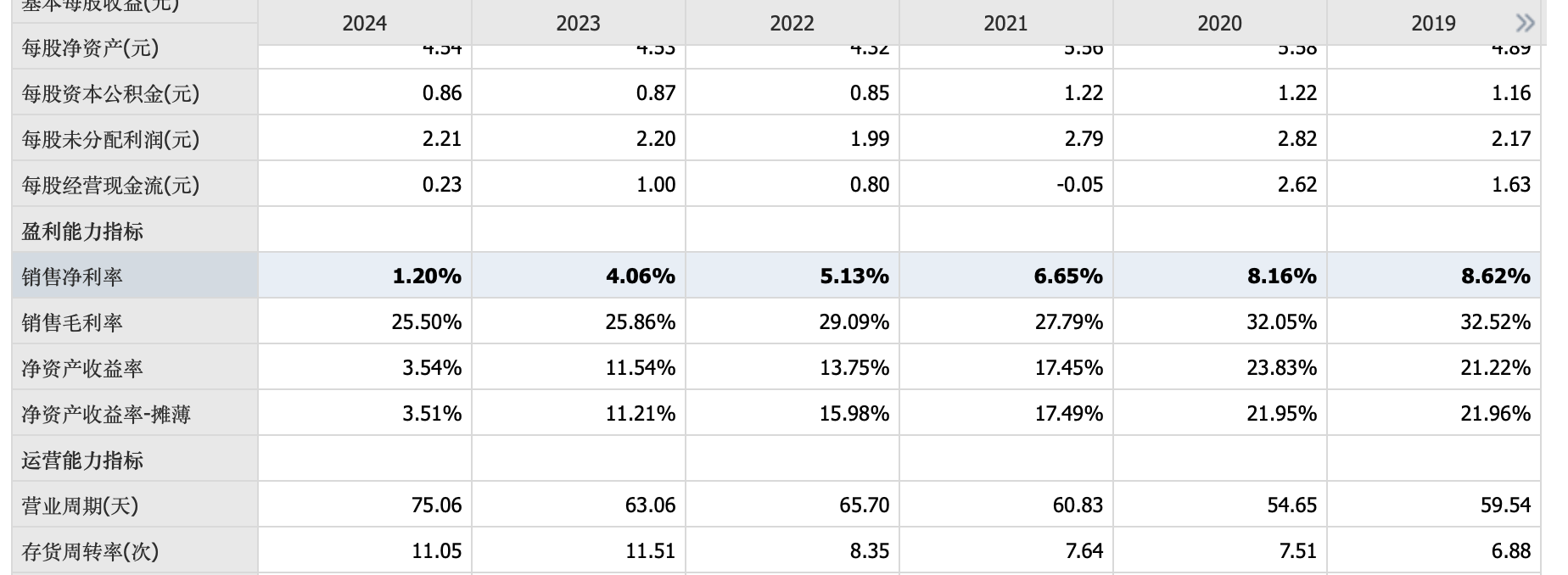The width and height of the screenshot is (1568, 575).
Task: Select the 2020 column header
Action: point(1219,23)
